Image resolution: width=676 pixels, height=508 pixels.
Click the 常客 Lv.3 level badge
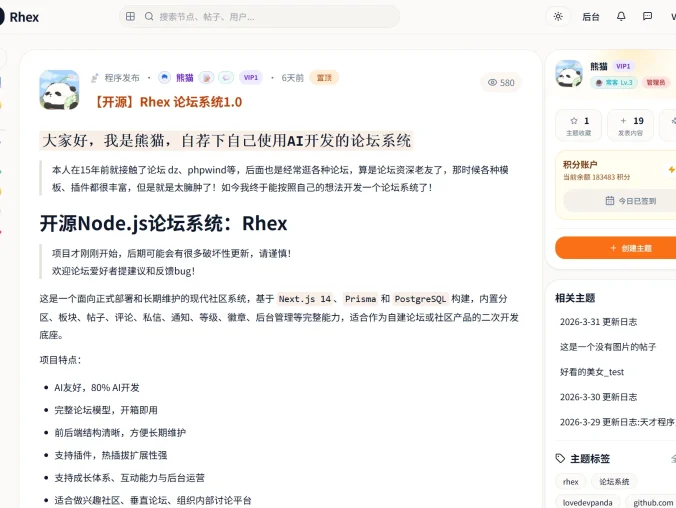click(x=614, y=82)
